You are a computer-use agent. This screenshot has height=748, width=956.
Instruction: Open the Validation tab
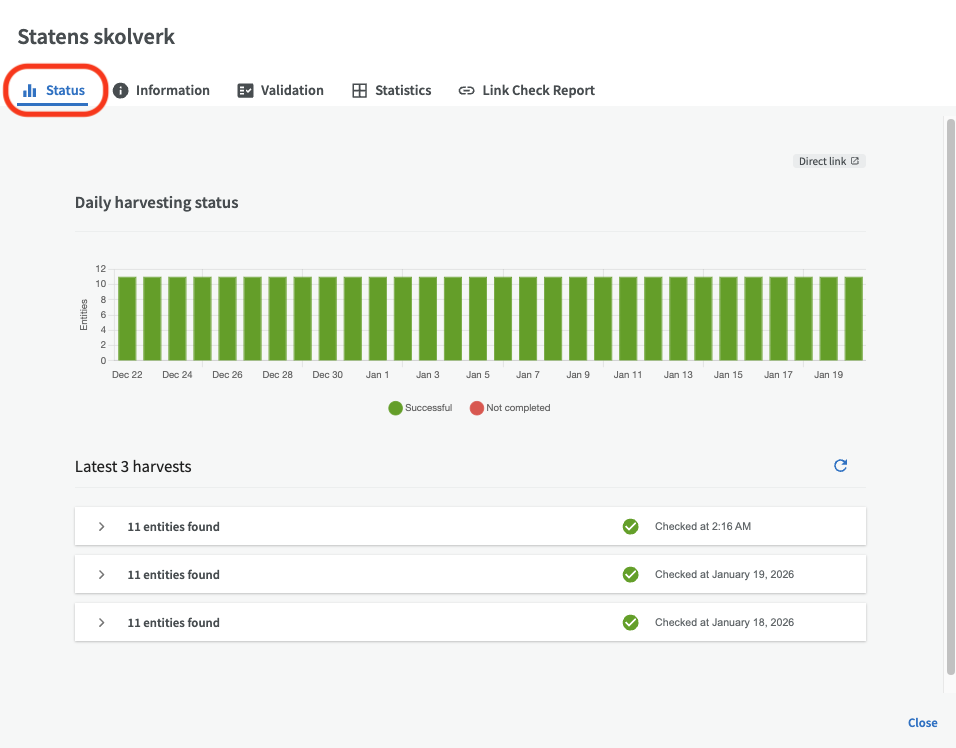pyautogui.click(x=292, y=91)
